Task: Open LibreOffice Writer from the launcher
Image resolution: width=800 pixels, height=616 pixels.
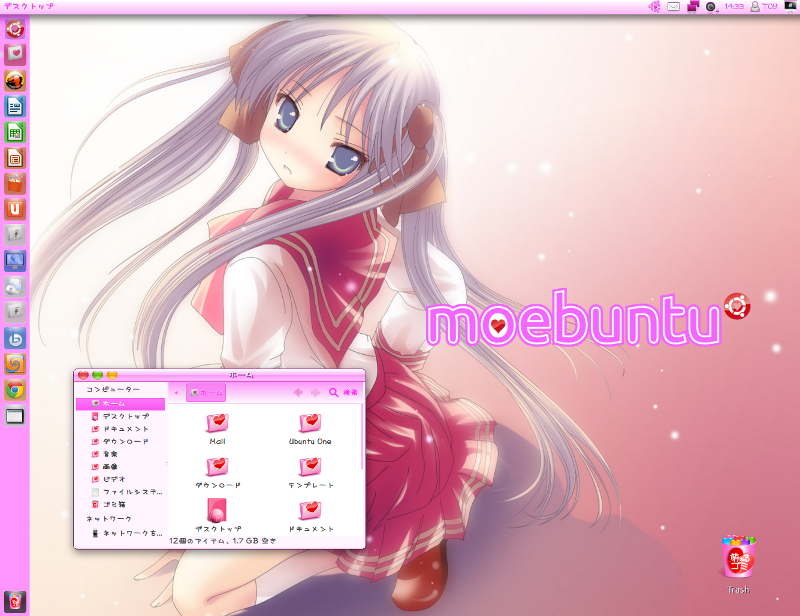Action: (x=15, y=106)
